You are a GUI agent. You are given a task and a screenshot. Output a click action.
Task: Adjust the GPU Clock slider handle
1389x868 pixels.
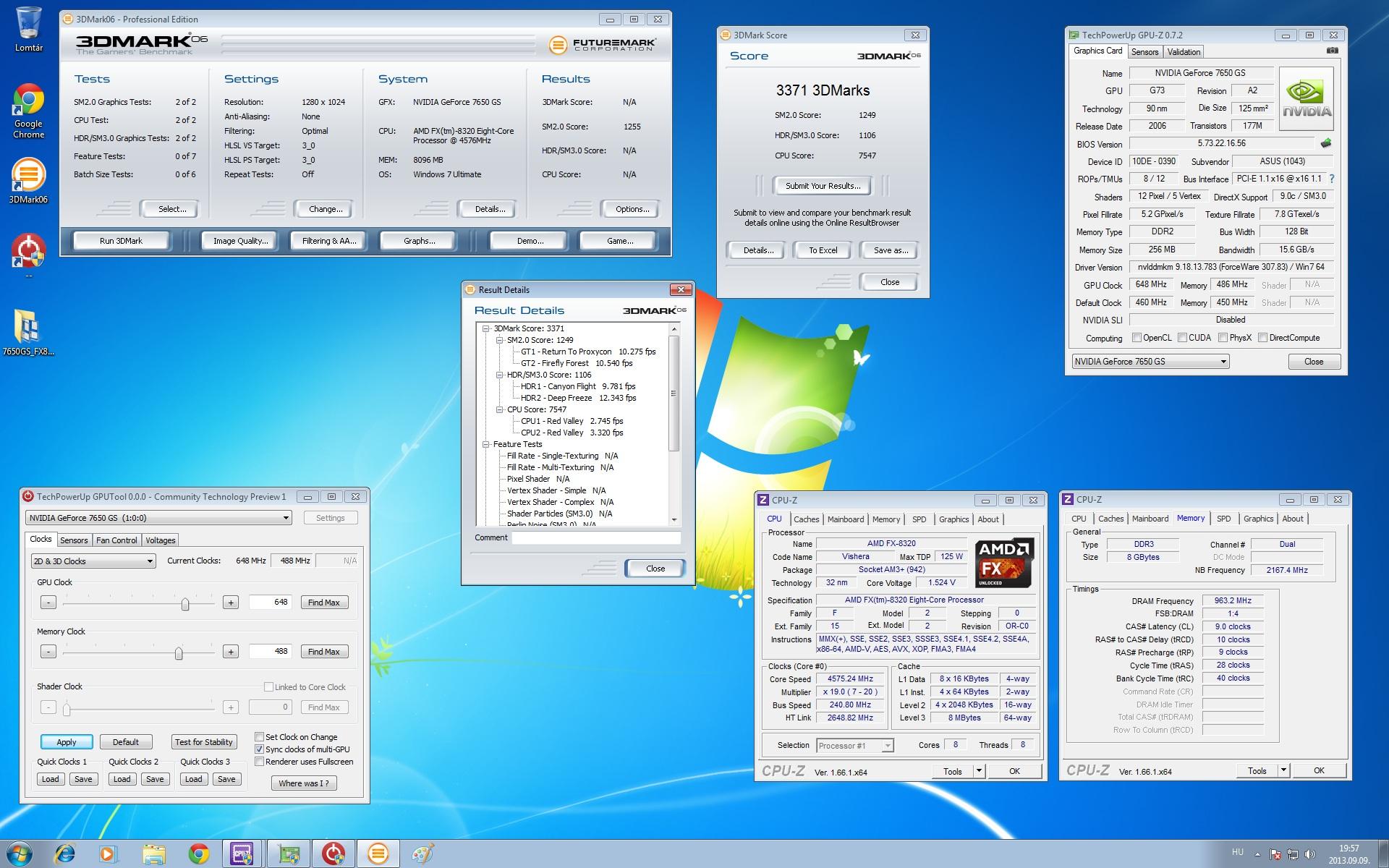point(185,604)
